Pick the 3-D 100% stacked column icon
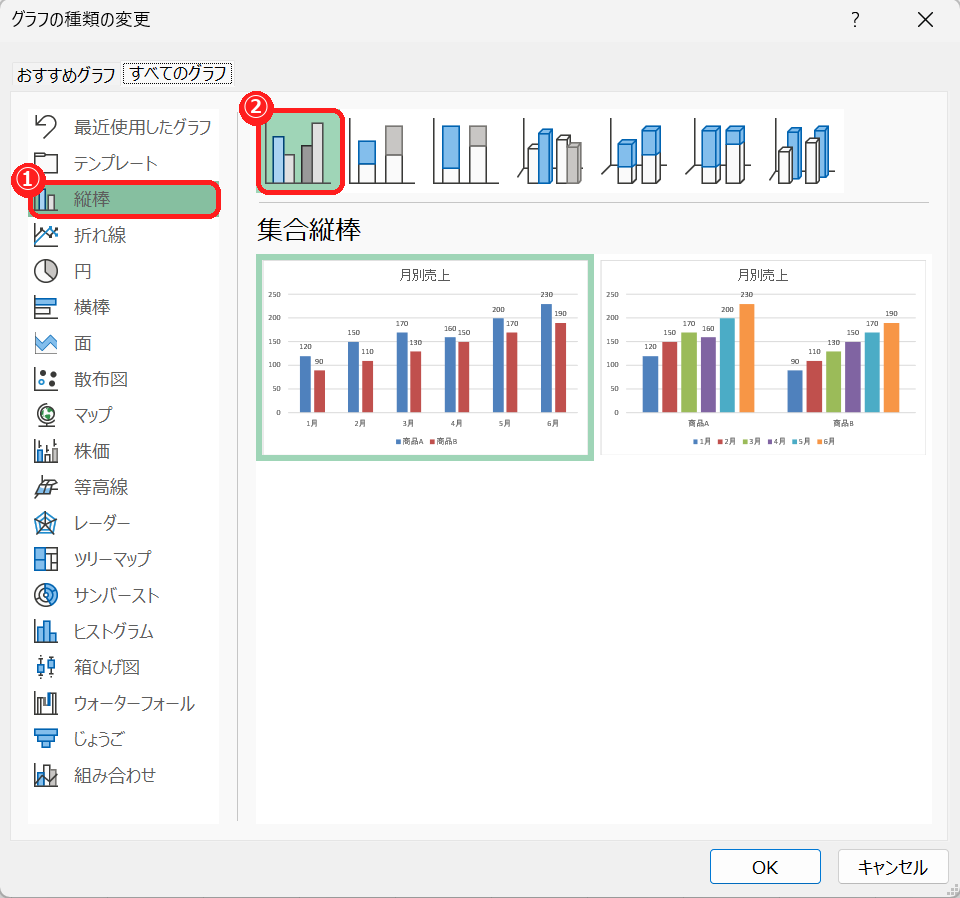 point(718,152)
